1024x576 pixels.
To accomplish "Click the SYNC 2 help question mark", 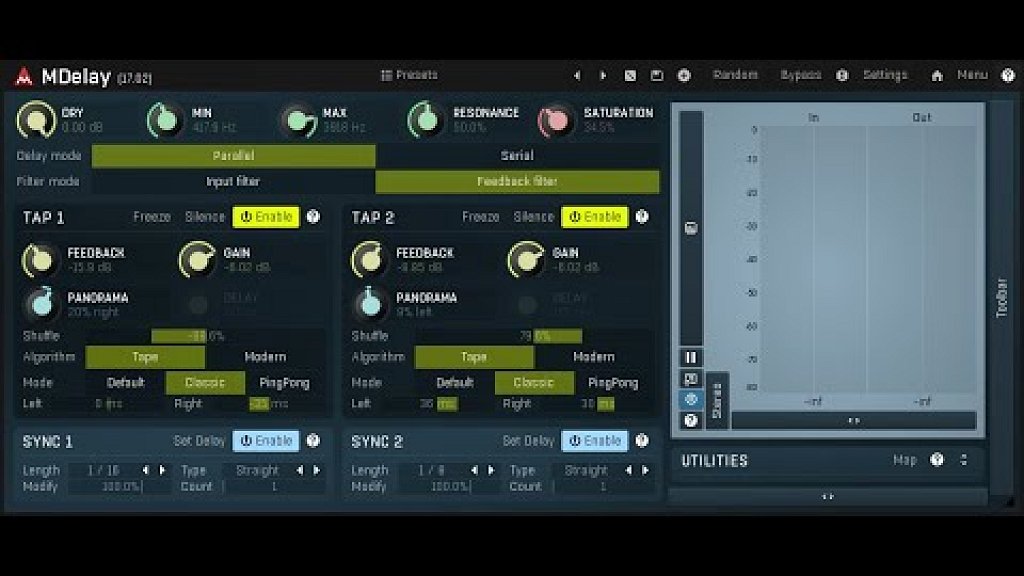I will (x=642, y=441).
